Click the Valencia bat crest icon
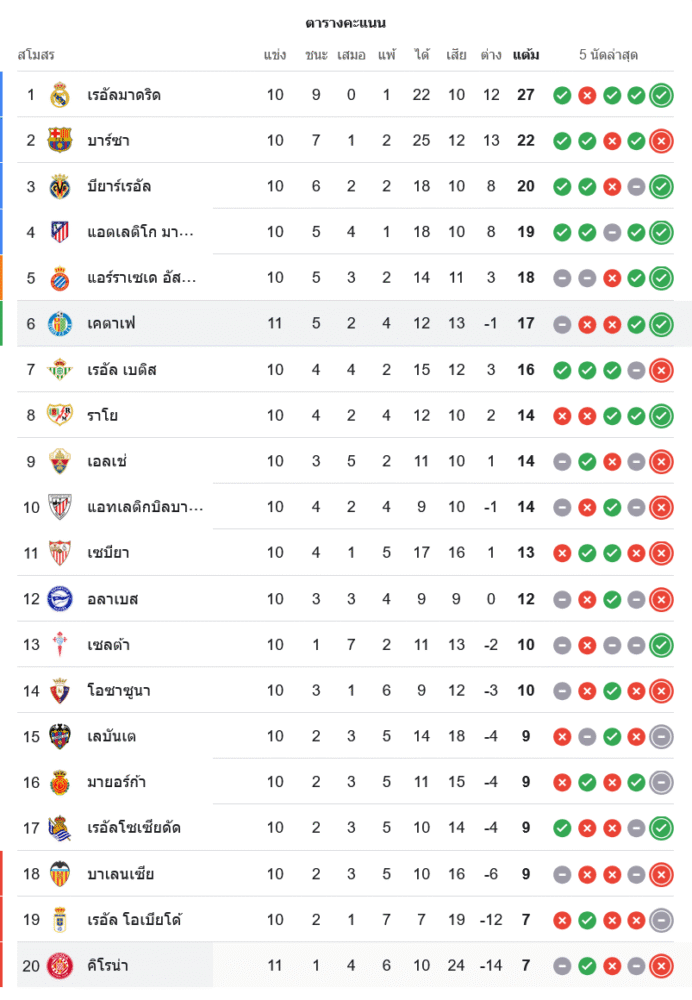The image size is (692, 1000). pos(60,874)
